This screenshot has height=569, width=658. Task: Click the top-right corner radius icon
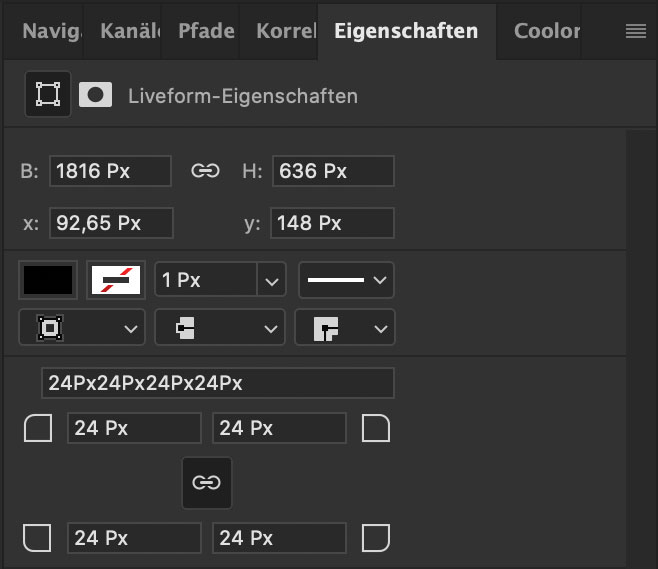[x=376, y=428]
